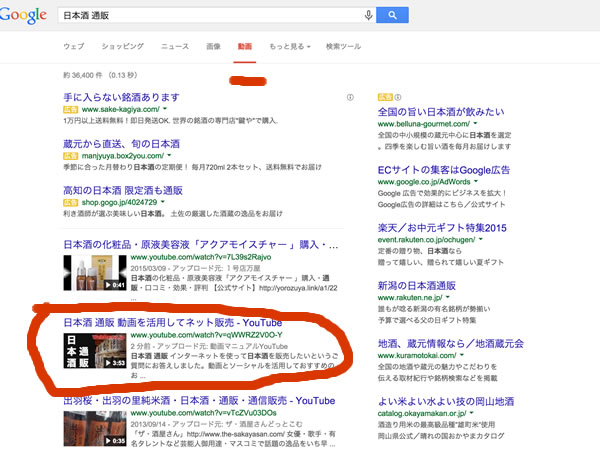Click URL www.youtube.com/watch?v=7L39s2Rajvo
Viewport: 600px width, 451px height.
pos(201,257)
